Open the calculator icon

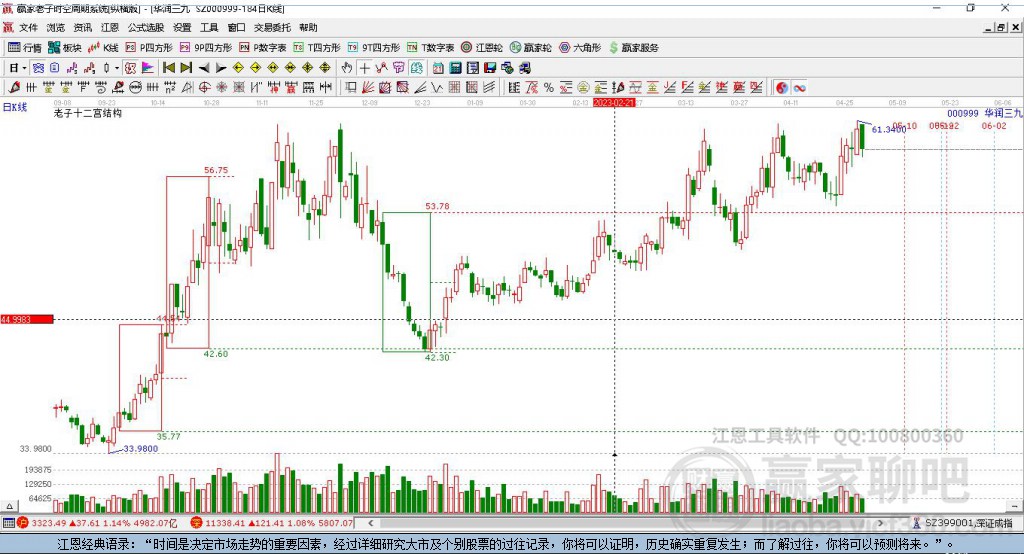click(x=455, y=68)
